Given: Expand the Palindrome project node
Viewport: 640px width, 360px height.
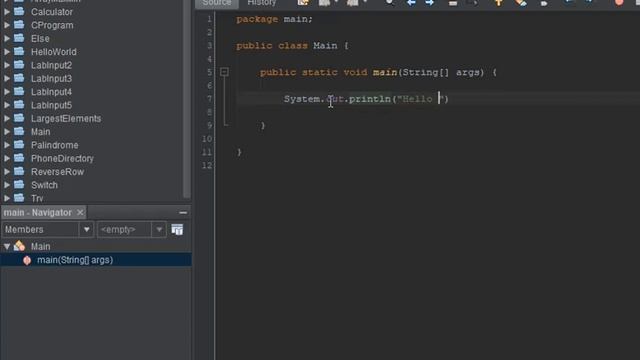Looking at the screenshot, I should coord(7,145).
